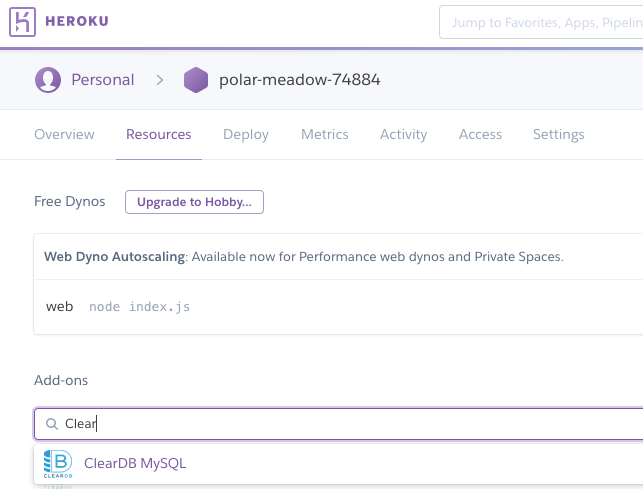Switch to the Activity tab
643x489 pixels.
point(404,134)
